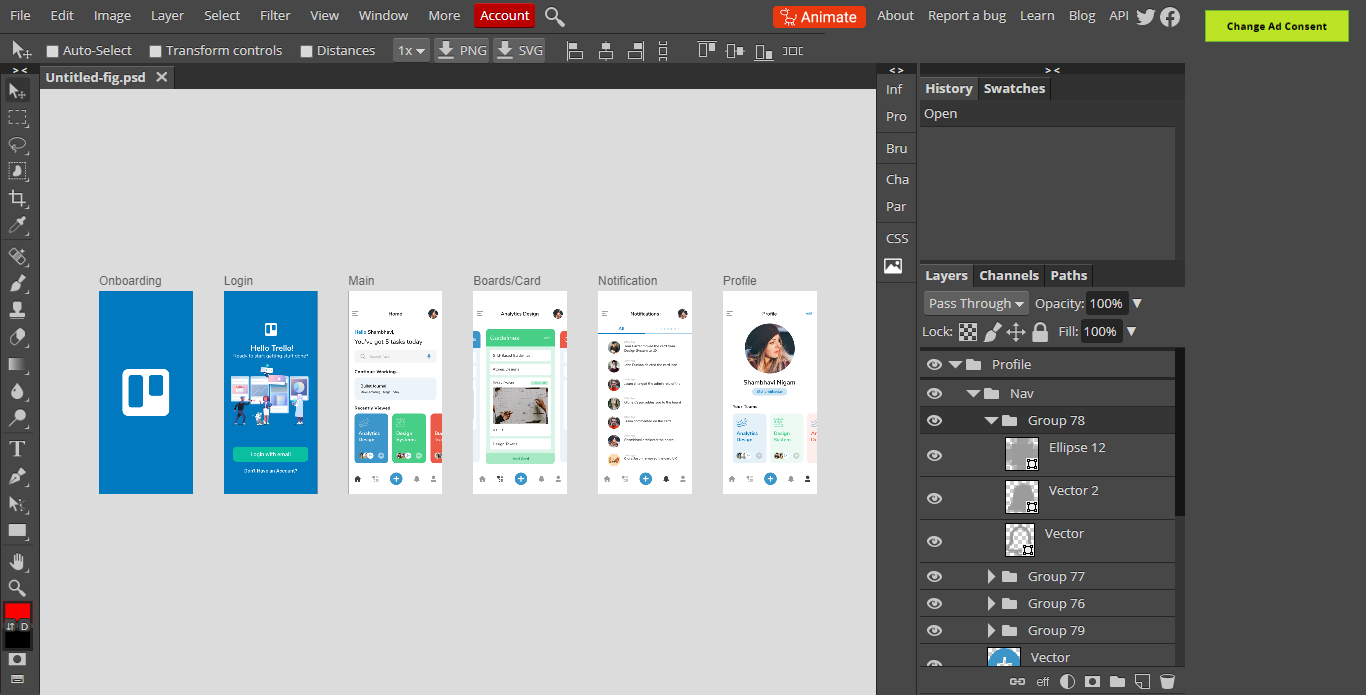Screen dimensions: 1366x695
Task: Select the Type tool
Action: tap(18, 448)
